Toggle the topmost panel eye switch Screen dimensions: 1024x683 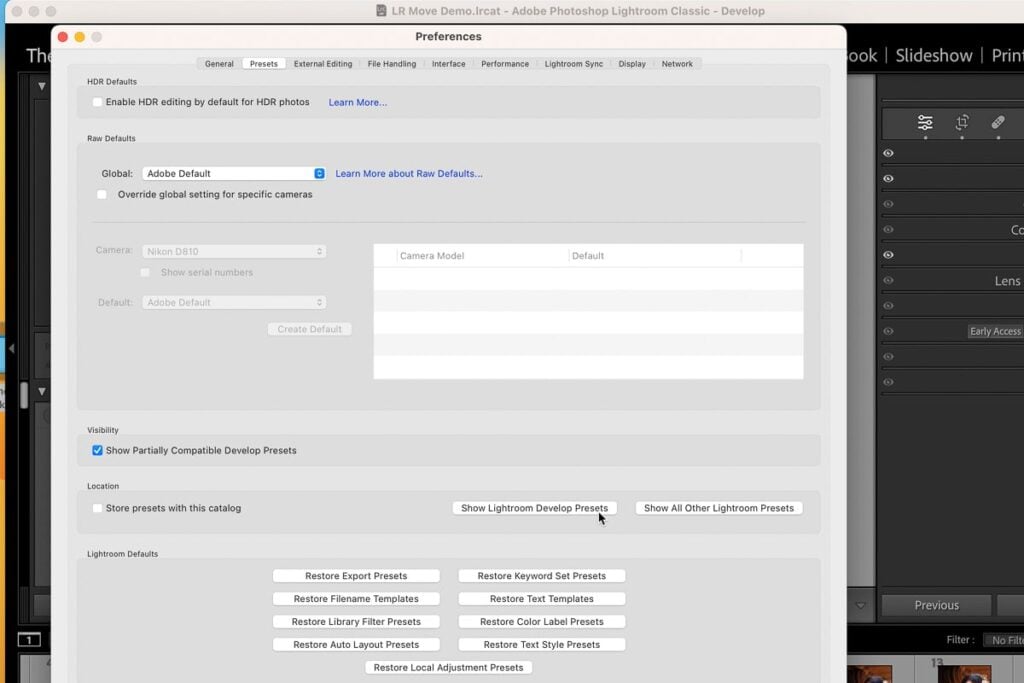coord(889,153)
